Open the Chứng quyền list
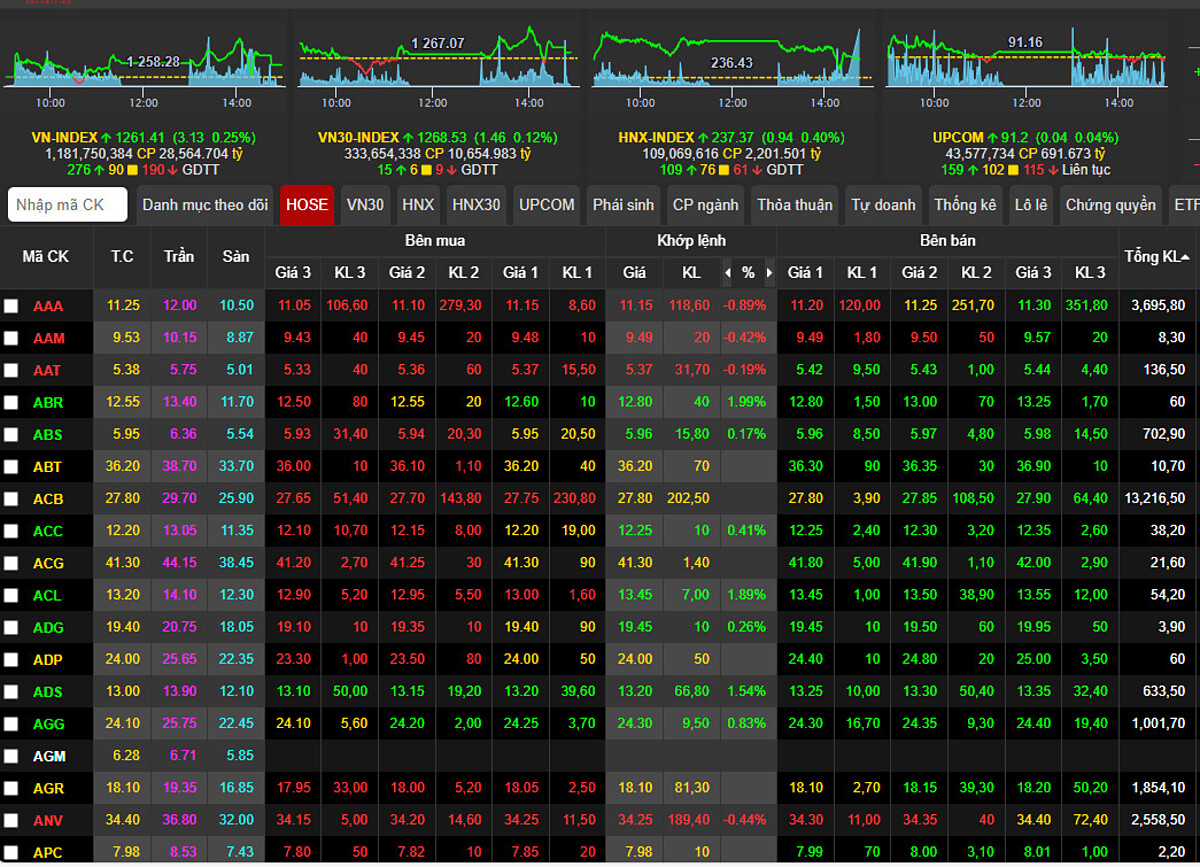 point(1110,204)
